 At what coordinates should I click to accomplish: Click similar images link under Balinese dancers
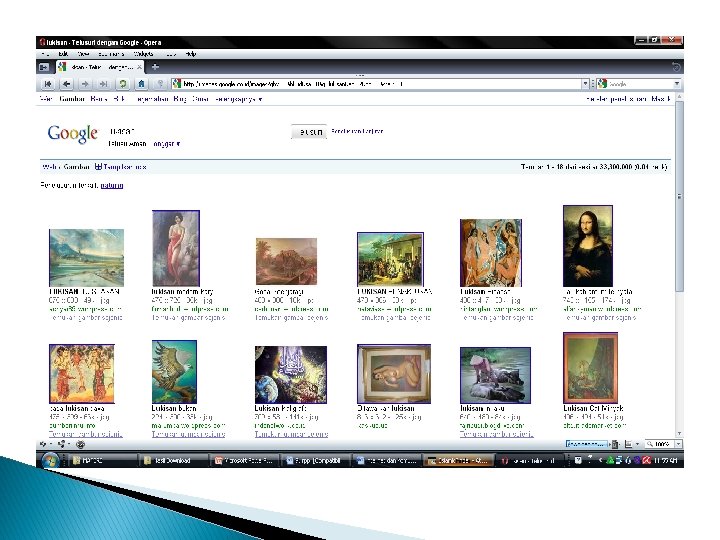tap(85, 434)
